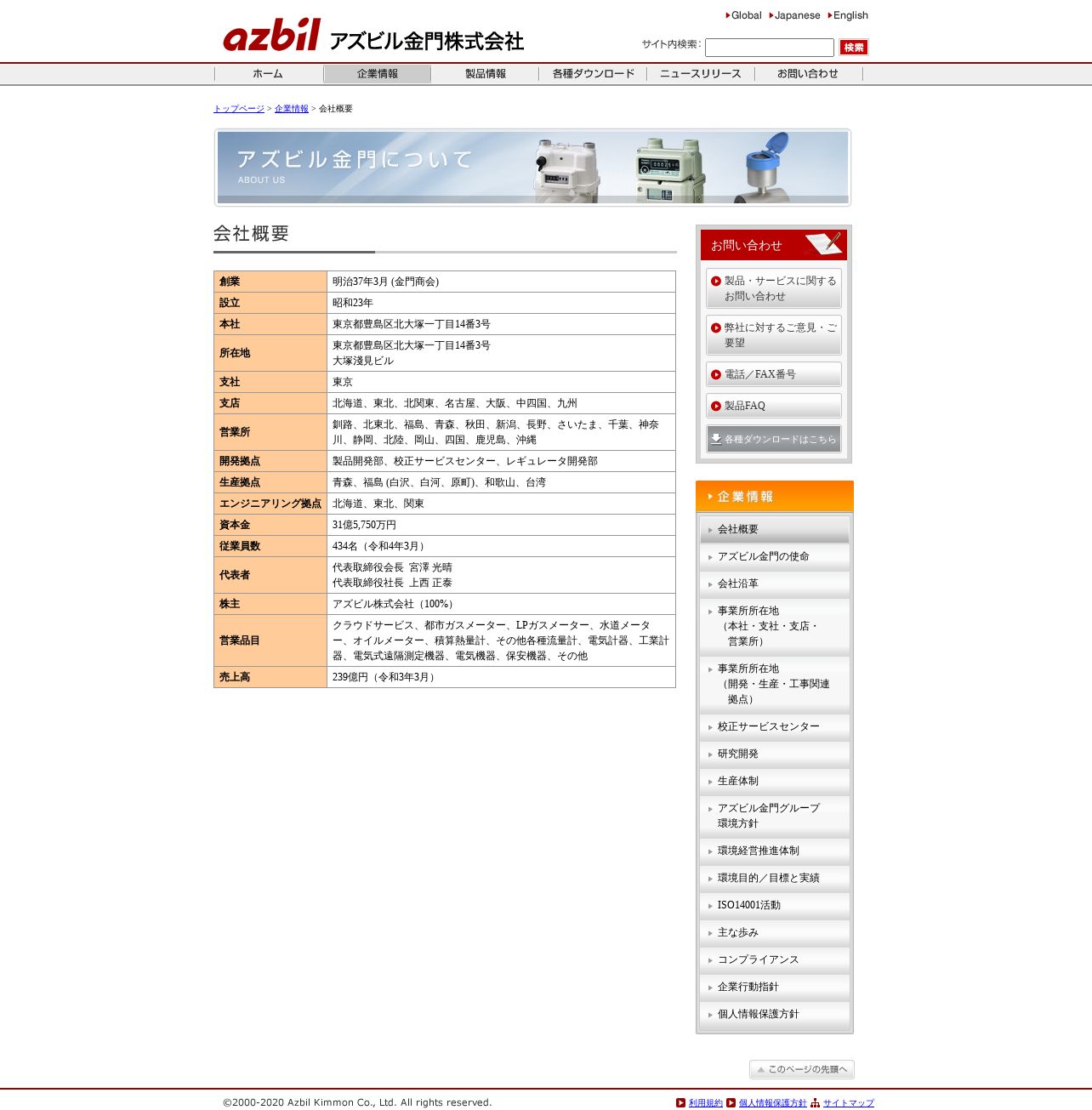Open the お問い合わせ menu tab
Image resolution: width=1092 pixels, height=1110 pixels.
pyautogui.click(x=808, y=74)
